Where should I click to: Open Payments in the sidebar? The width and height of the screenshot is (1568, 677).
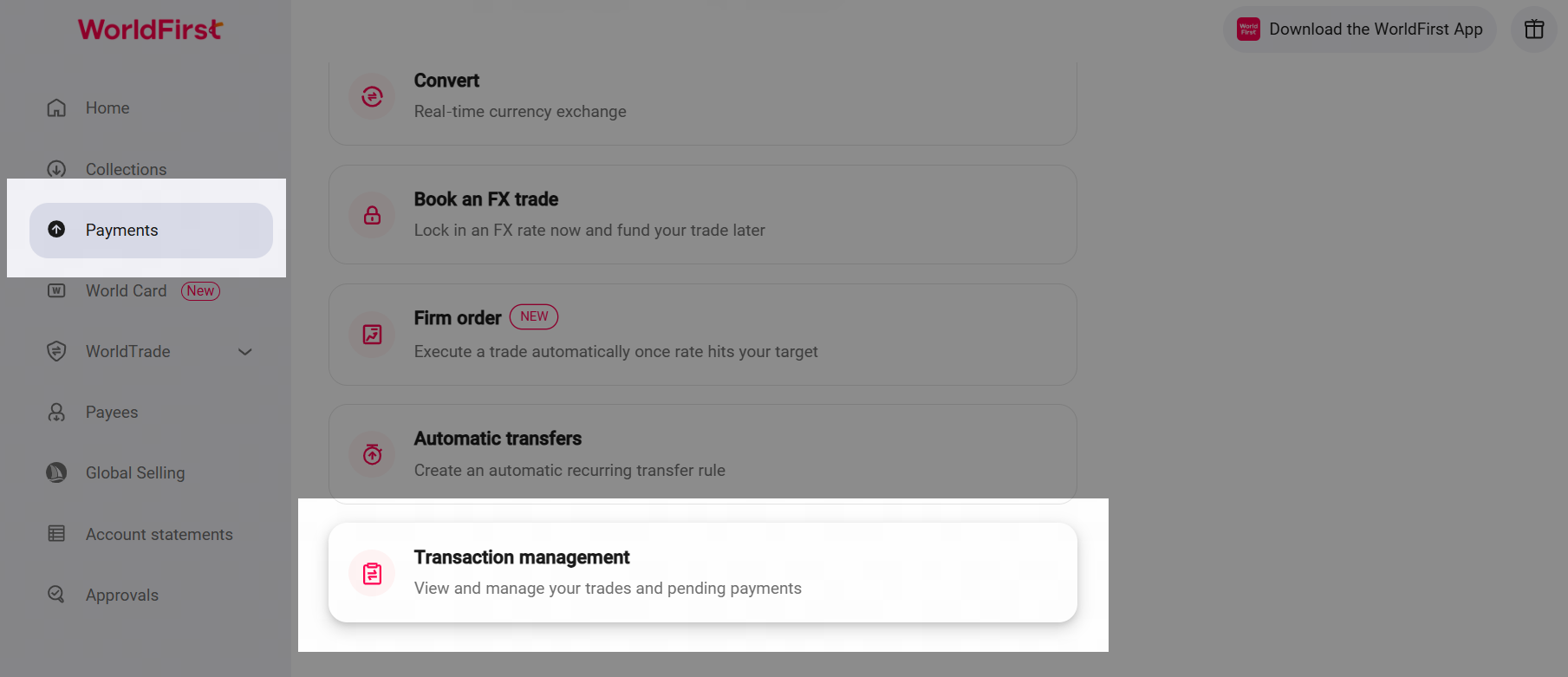[x=121, y=231]
